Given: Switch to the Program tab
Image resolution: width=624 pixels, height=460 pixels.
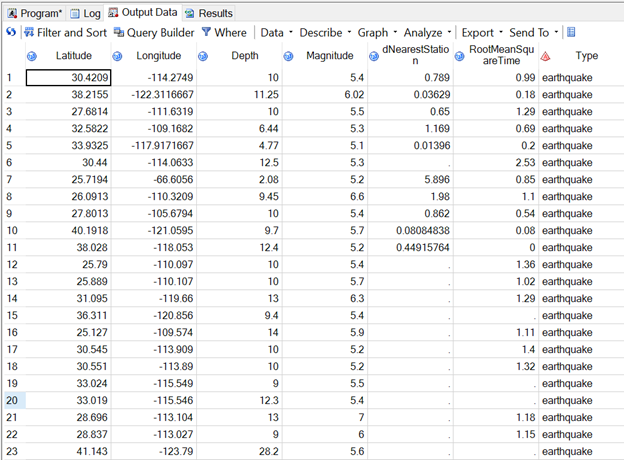Looking at the screenshot, I should (x=32, y=13).
